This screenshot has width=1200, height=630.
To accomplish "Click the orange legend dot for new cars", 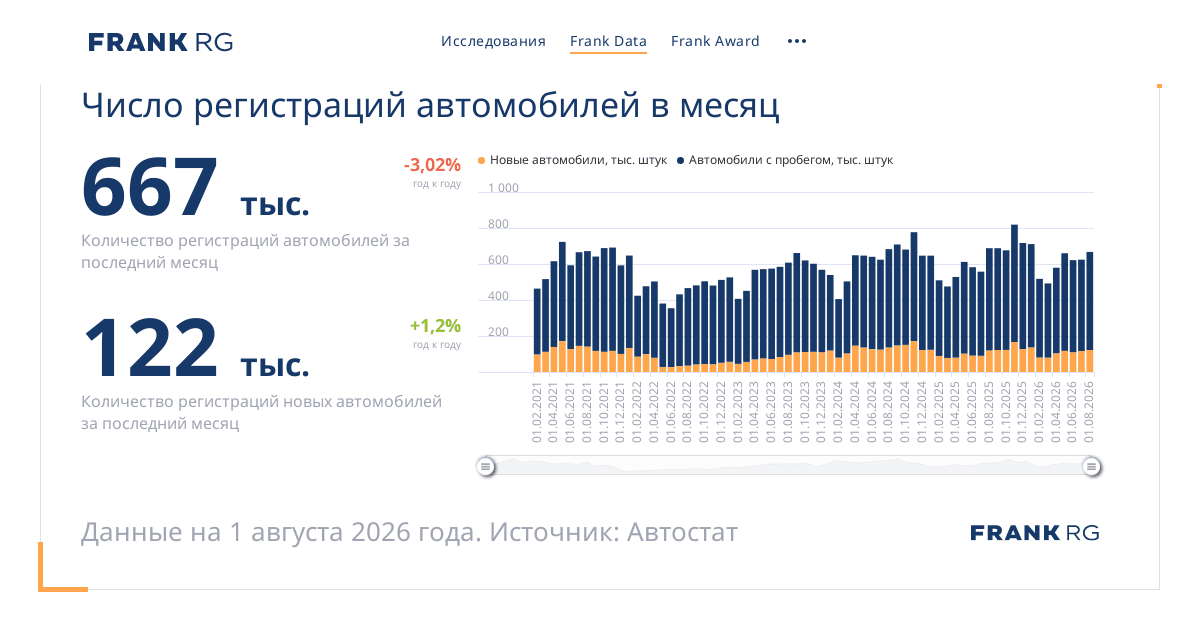I will point(482,160).
